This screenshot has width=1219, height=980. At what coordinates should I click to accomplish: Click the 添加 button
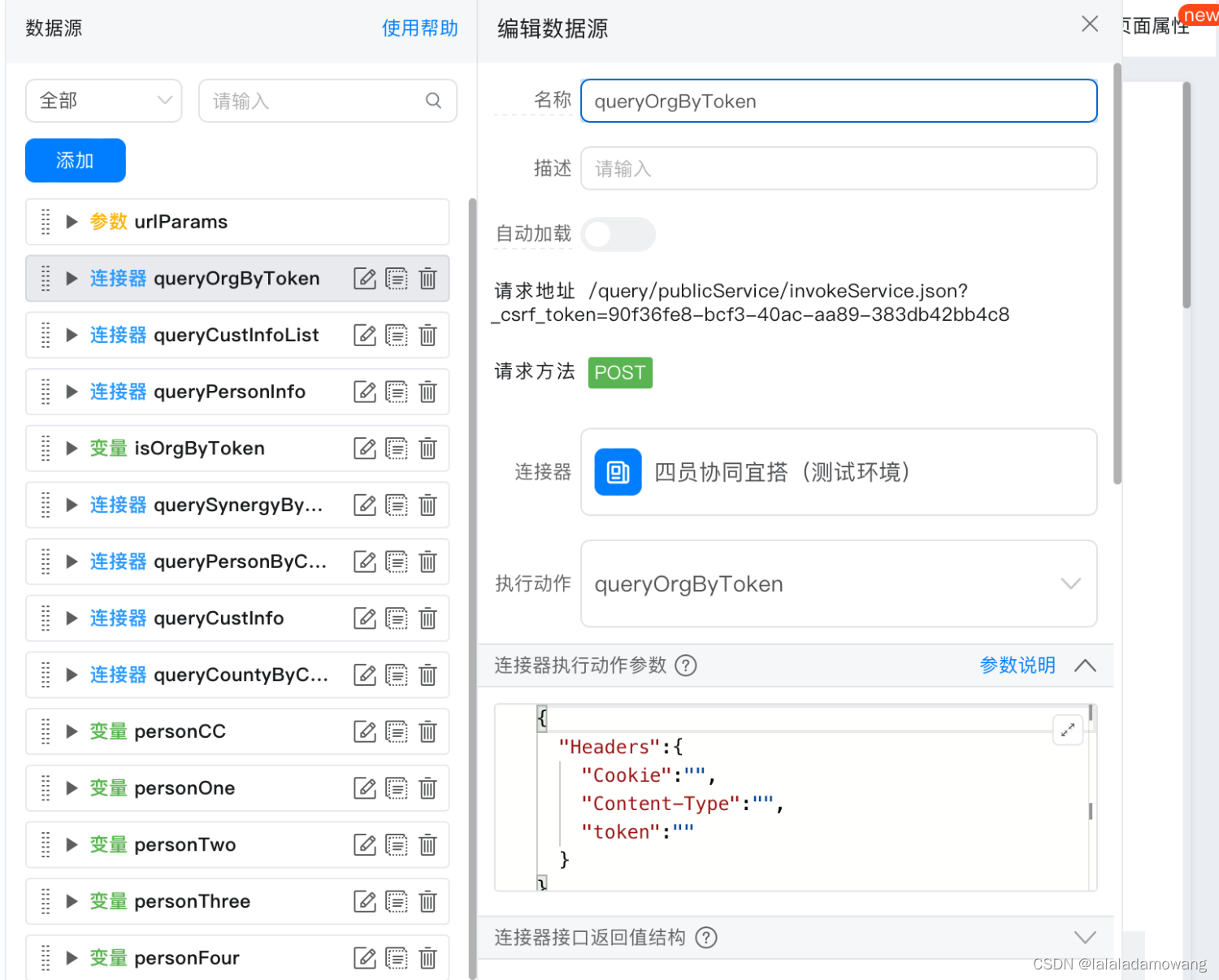click(x=76, y=161)
